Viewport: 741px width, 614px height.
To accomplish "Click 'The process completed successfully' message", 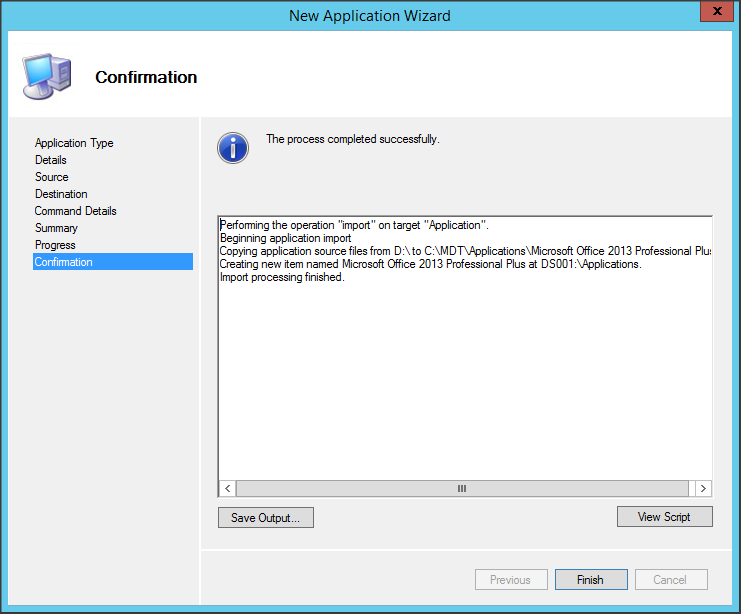I will click(352, 139).
